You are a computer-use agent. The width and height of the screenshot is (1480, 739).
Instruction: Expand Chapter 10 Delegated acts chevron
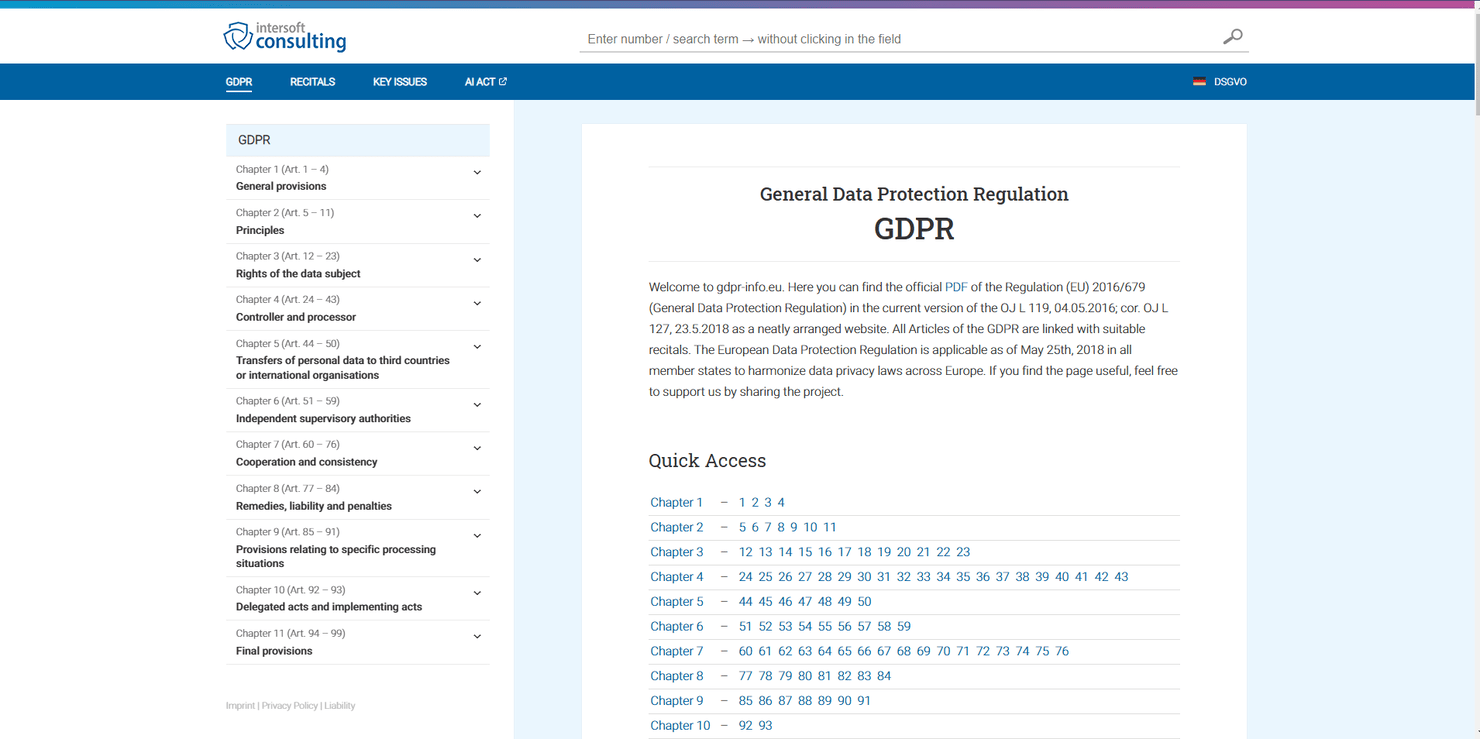(477, 593)
